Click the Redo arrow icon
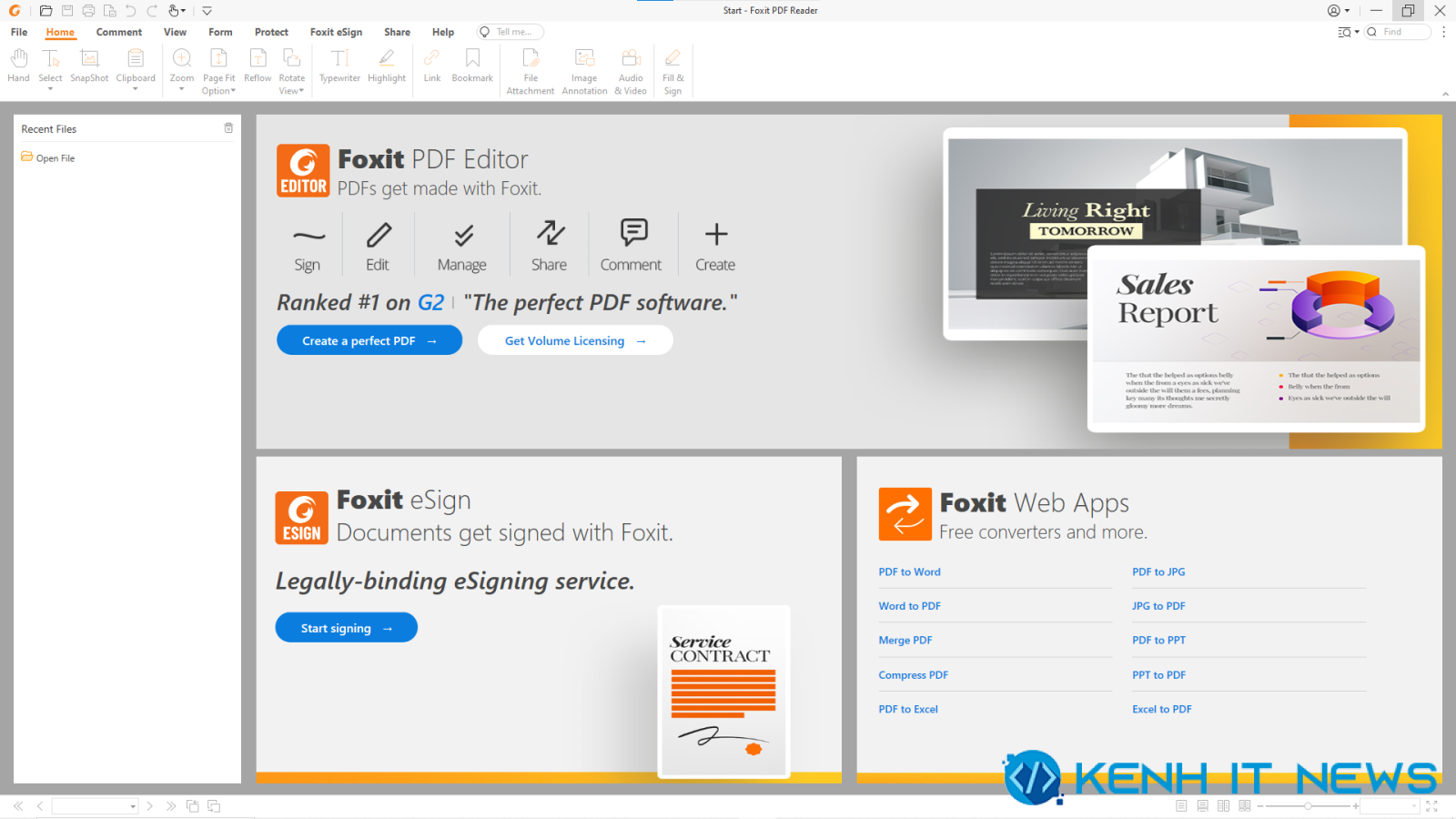Image resolution: width=1456 pixels, height=819 pixels. tap(152, 11)
